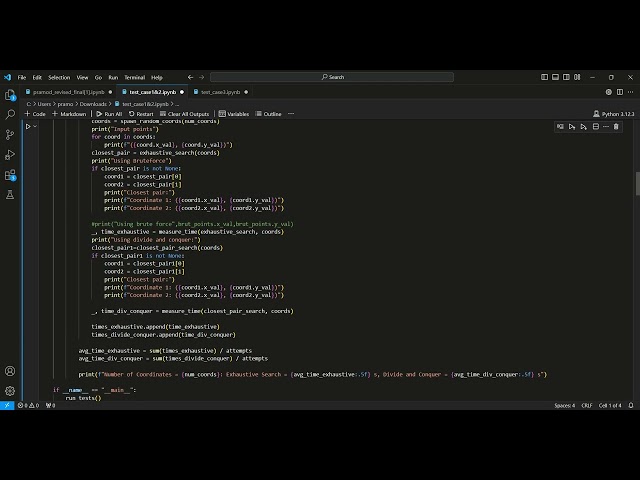Click the editor vertical scrollbar thumb
The height and width of the screenshot is (480, 640).
click(x=637, y=184)
